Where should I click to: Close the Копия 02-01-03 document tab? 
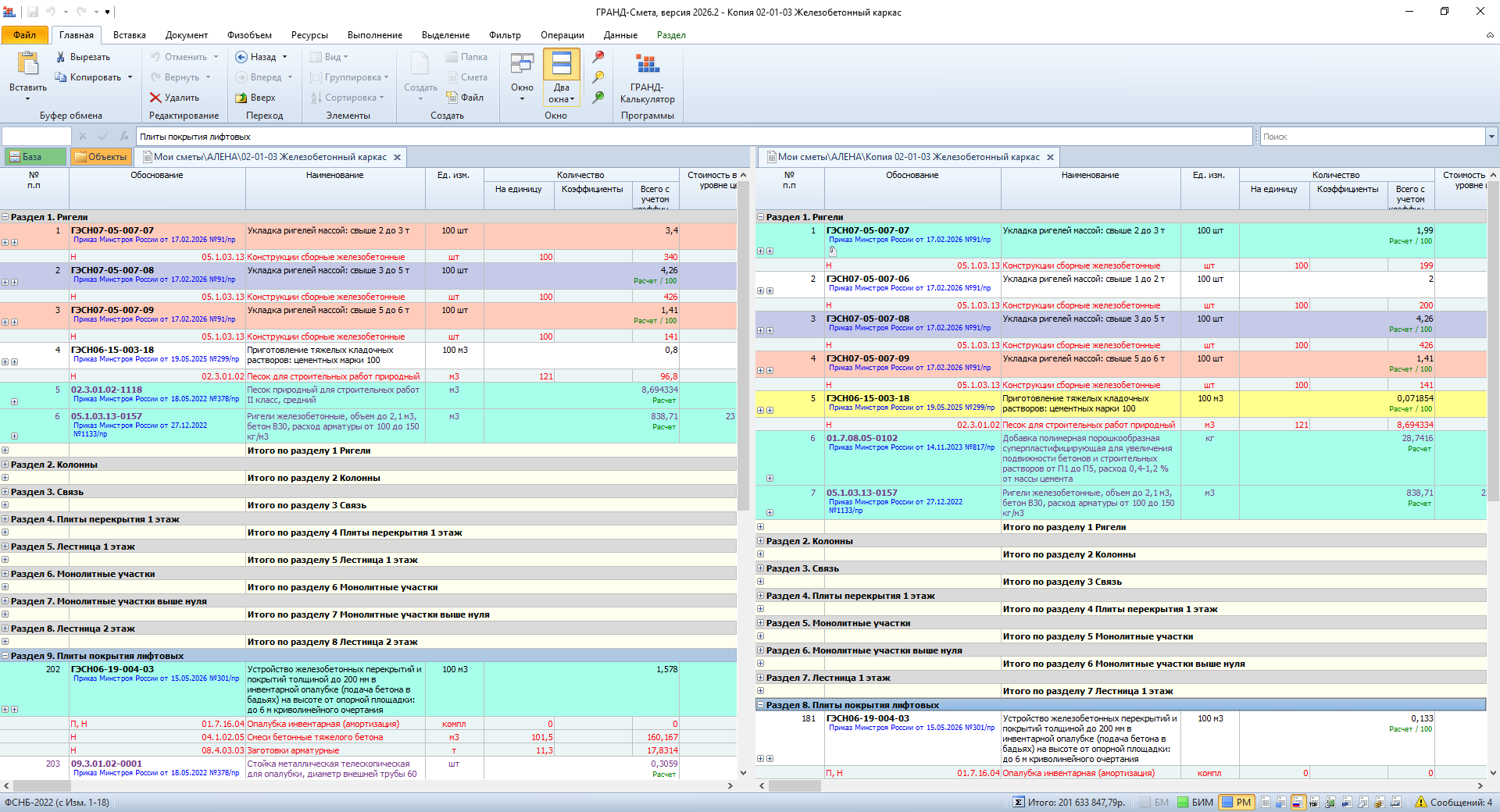(1050, 157)
